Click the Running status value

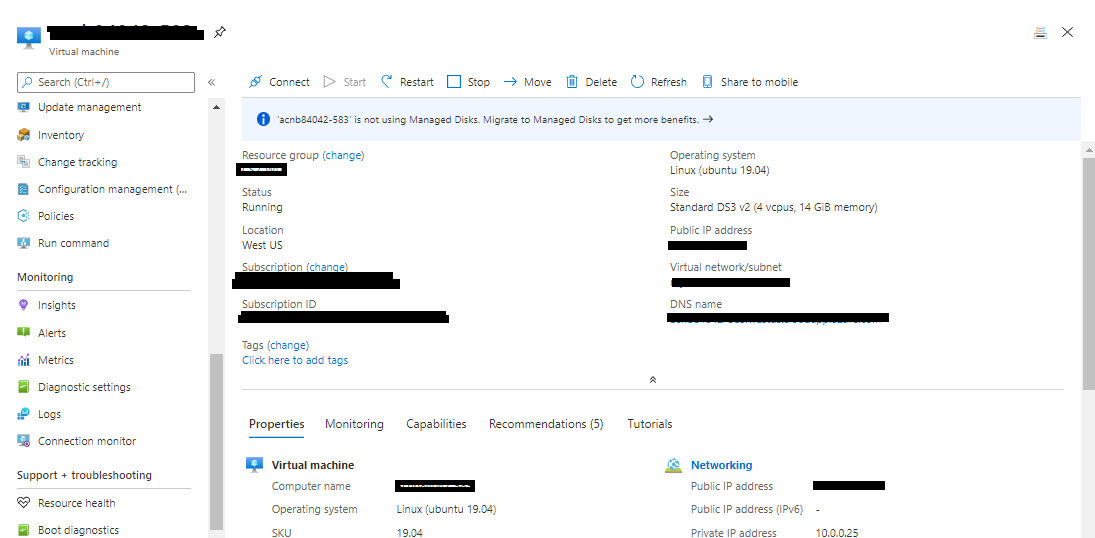[262, 208]
